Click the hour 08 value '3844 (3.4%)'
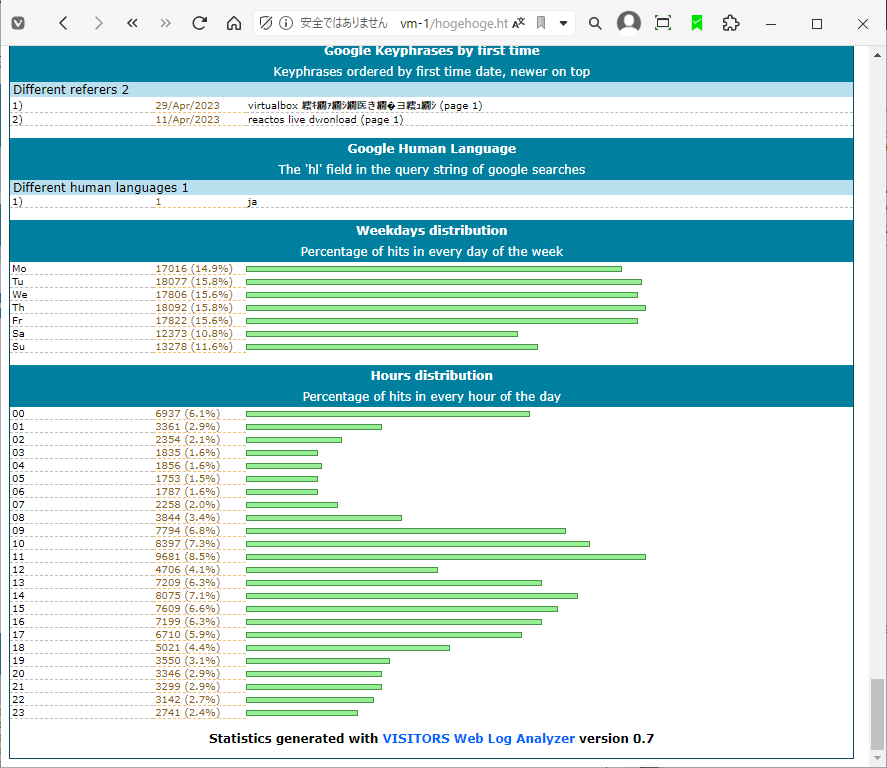 coord(188,518)
